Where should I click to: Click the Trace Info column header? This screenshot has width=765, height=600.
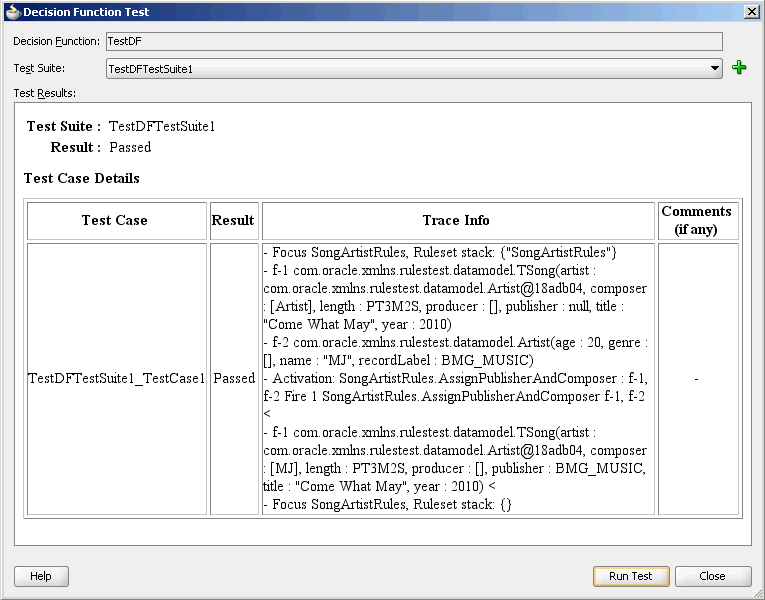point(458,220)
